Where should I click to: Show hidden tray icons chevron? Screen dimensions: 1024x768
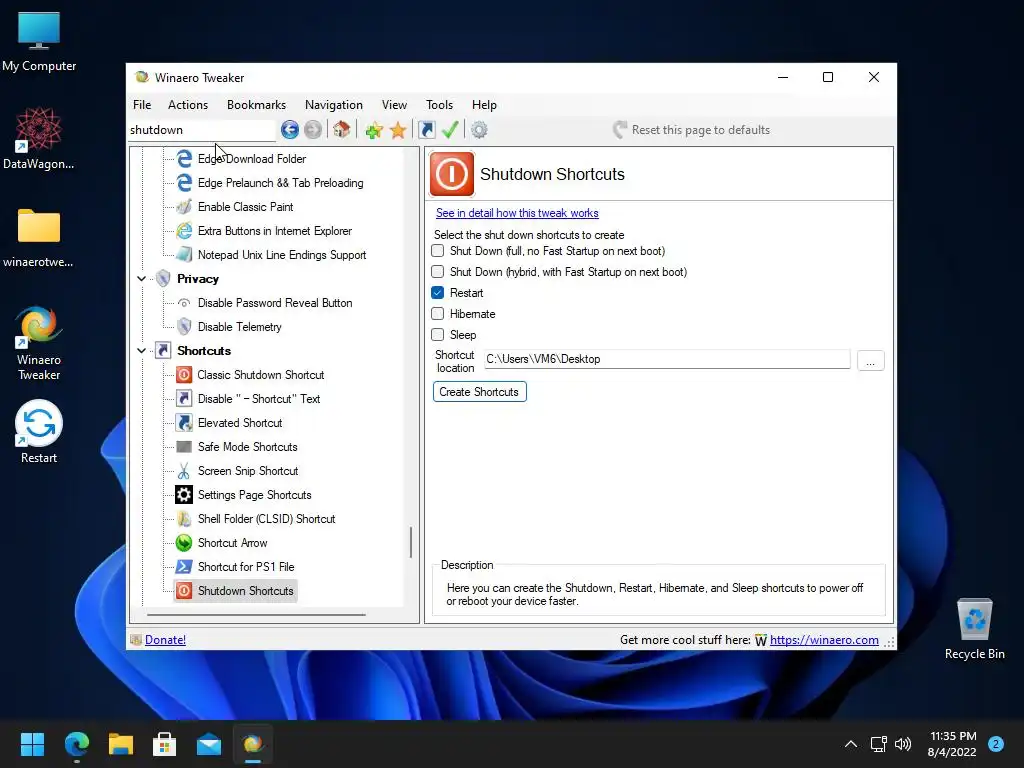click(851, 744)
